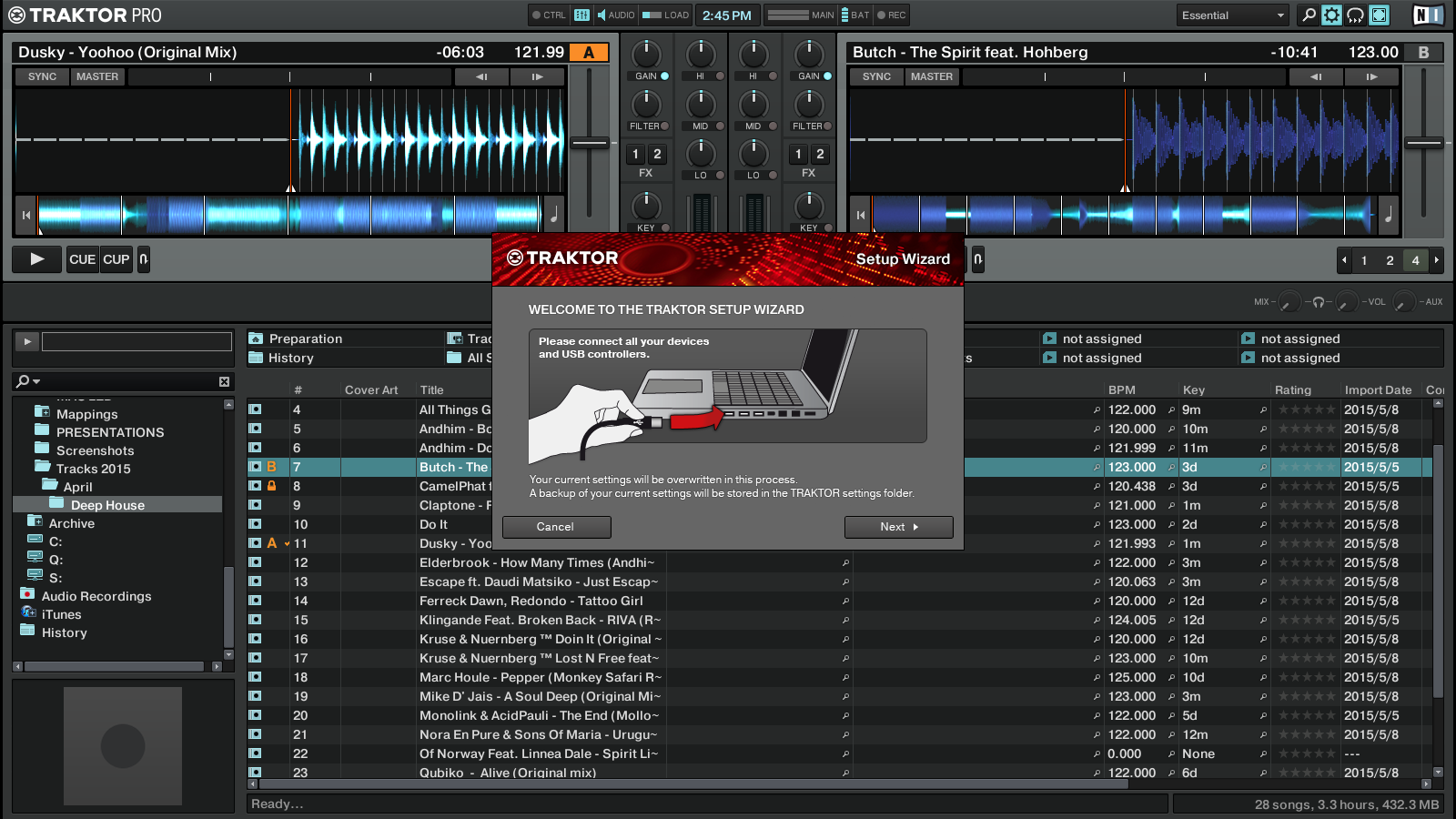This screenshot has width=1456, height=819.
Task: Toggle the cruise mode headphone icon
Action: point(1355,15)
